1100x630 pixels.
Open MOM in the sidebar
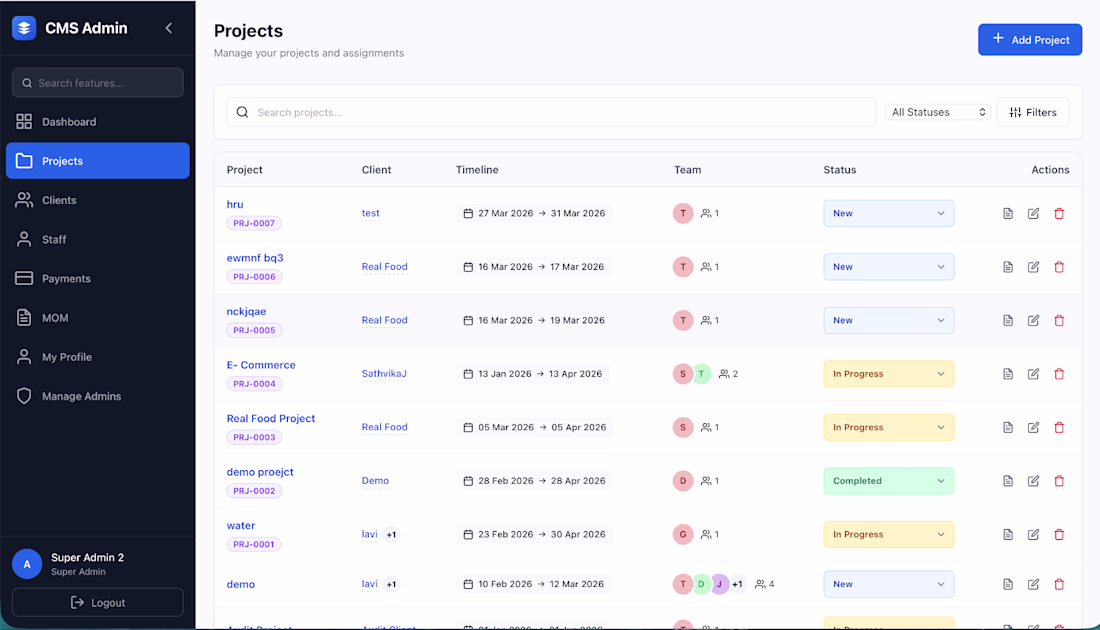98,318
